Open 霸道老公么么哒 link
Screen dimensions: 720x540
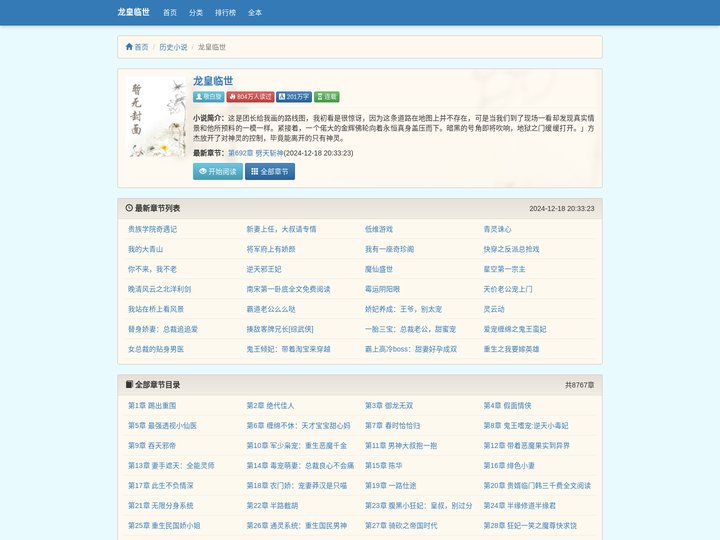pos(271,309)
